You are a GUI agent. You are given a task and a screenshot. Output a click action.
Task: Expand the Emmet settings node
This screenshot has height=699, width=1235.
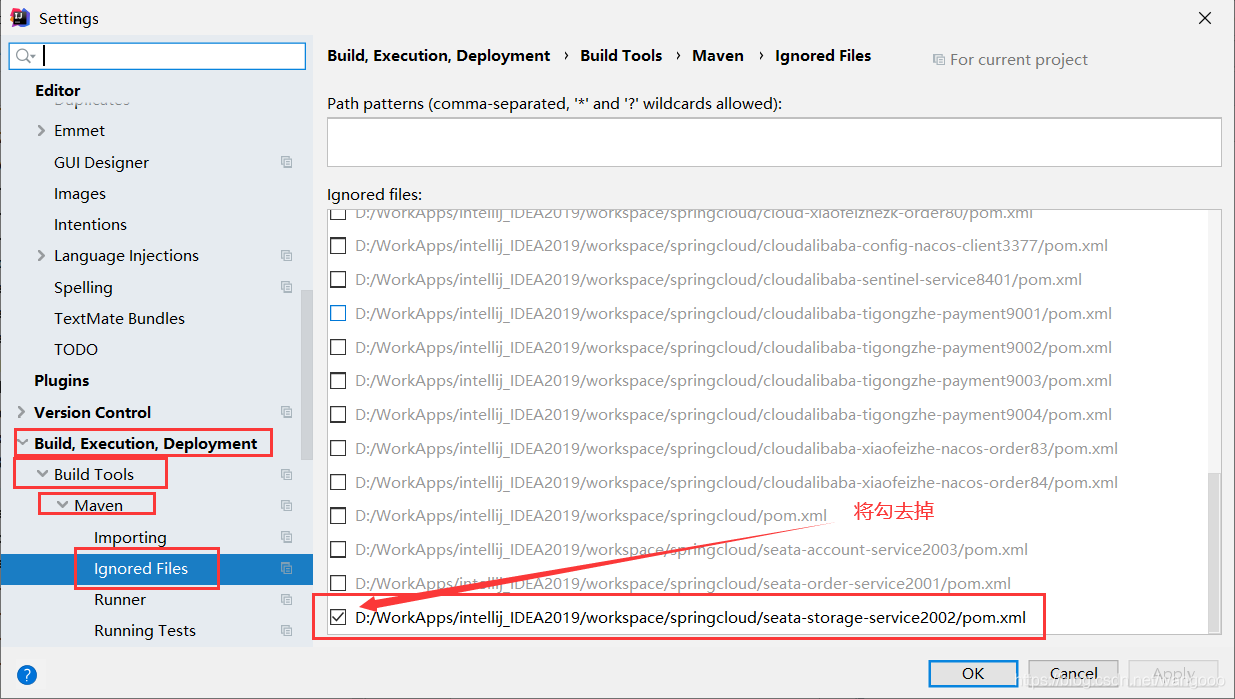point(41,130)
